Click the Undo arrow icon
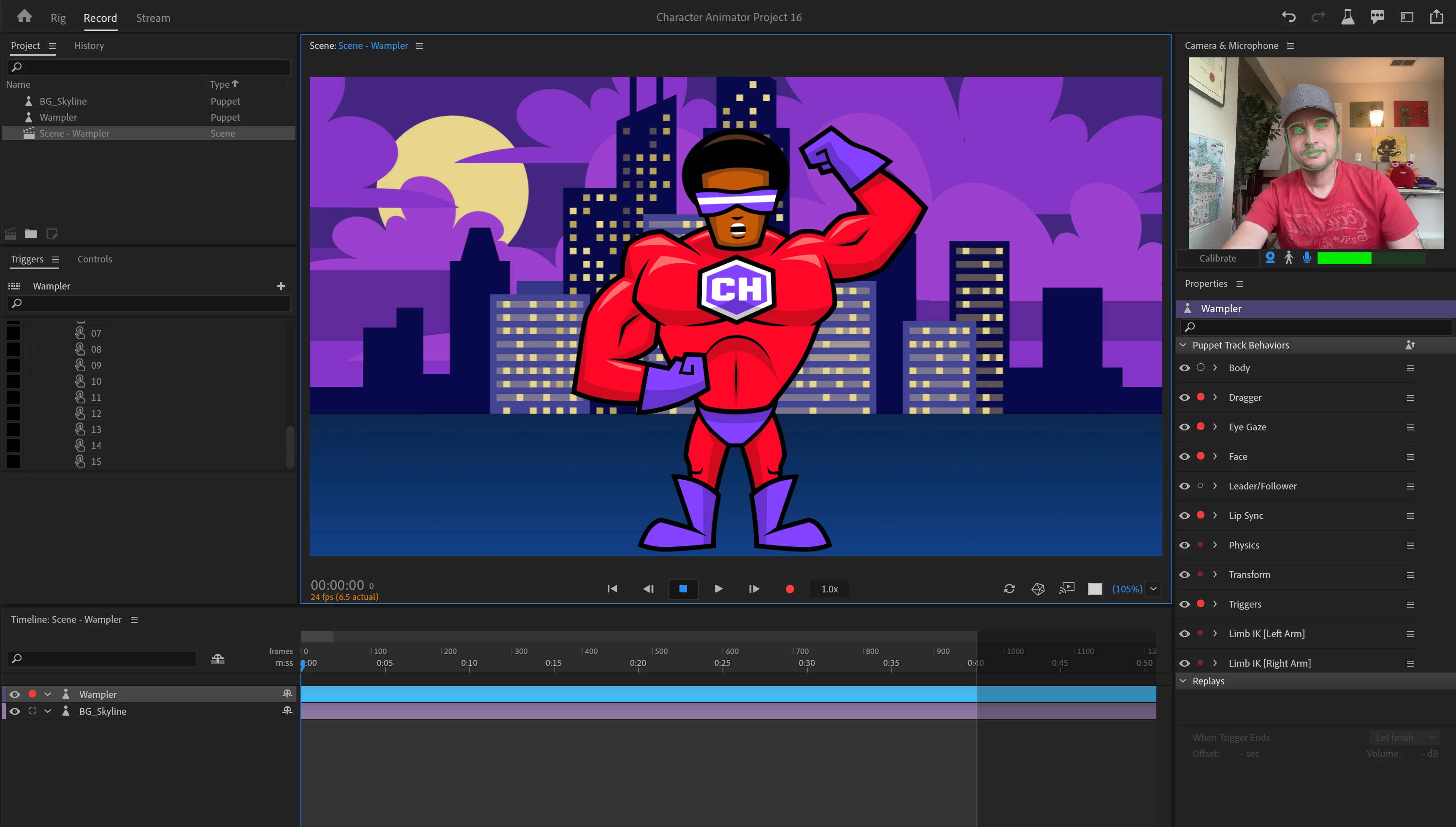The width and height of the screenshot is (1456, 827). 1288,17
